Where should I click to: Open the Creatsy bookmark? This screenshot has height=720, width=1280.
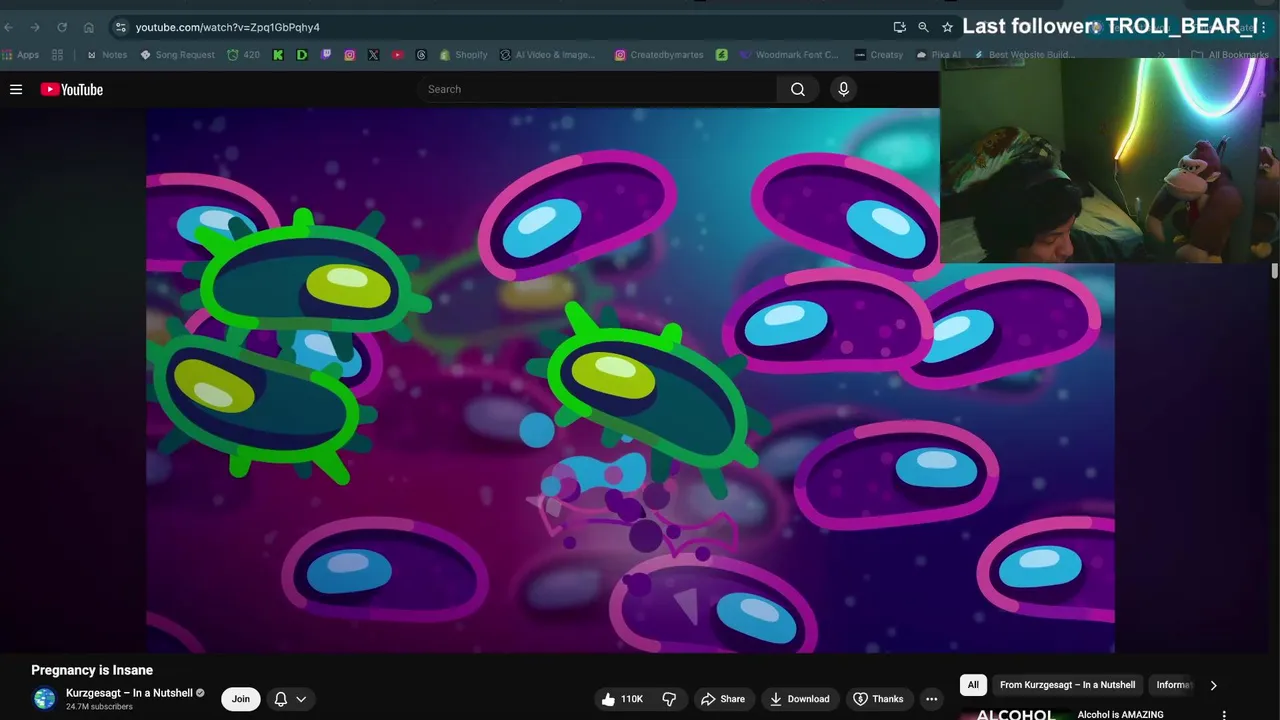[x=879, y=55]
